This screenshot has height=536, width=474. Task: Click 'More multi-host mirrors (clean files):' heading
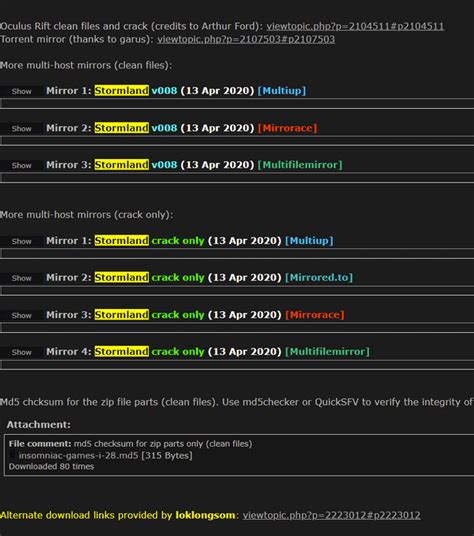click(86, 65)
